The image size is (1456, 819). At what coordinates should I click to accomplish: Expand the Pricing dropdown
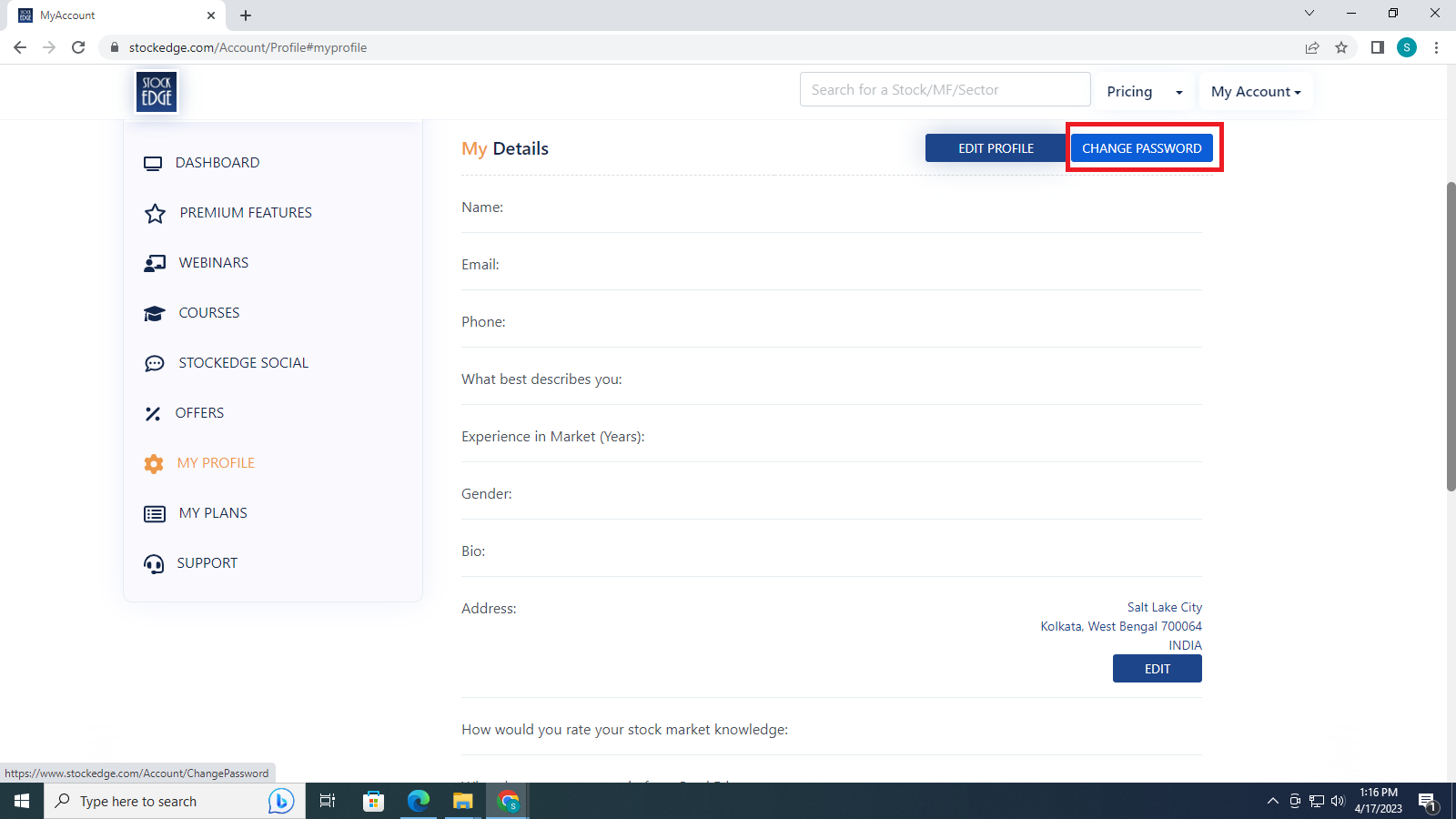1144,92
